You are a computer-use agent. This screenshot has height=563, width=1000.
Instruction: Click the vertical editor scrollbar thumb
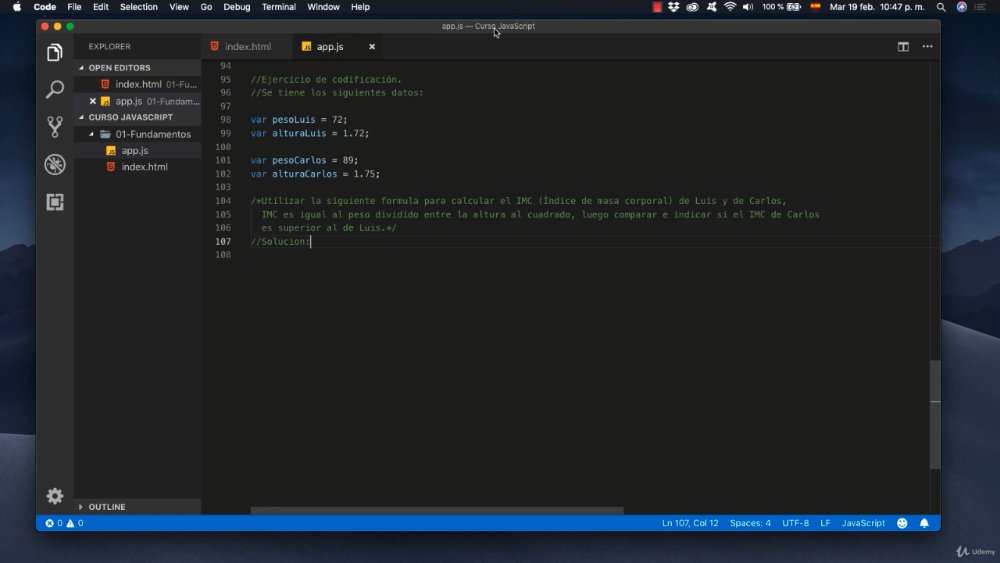935,414
